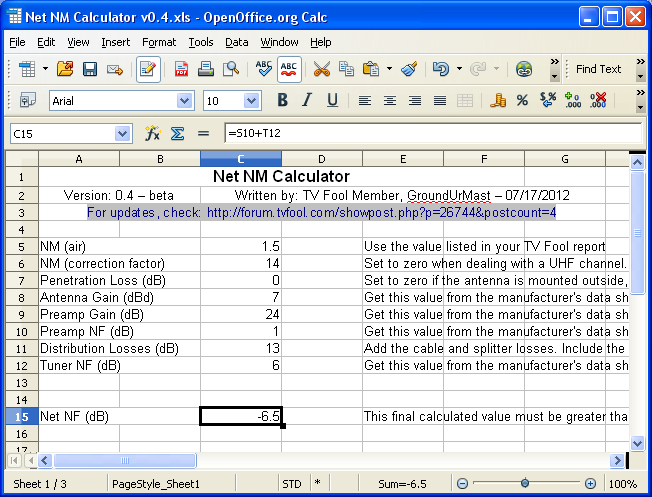Click the tvfool forum update link

[x=381, y=212]
